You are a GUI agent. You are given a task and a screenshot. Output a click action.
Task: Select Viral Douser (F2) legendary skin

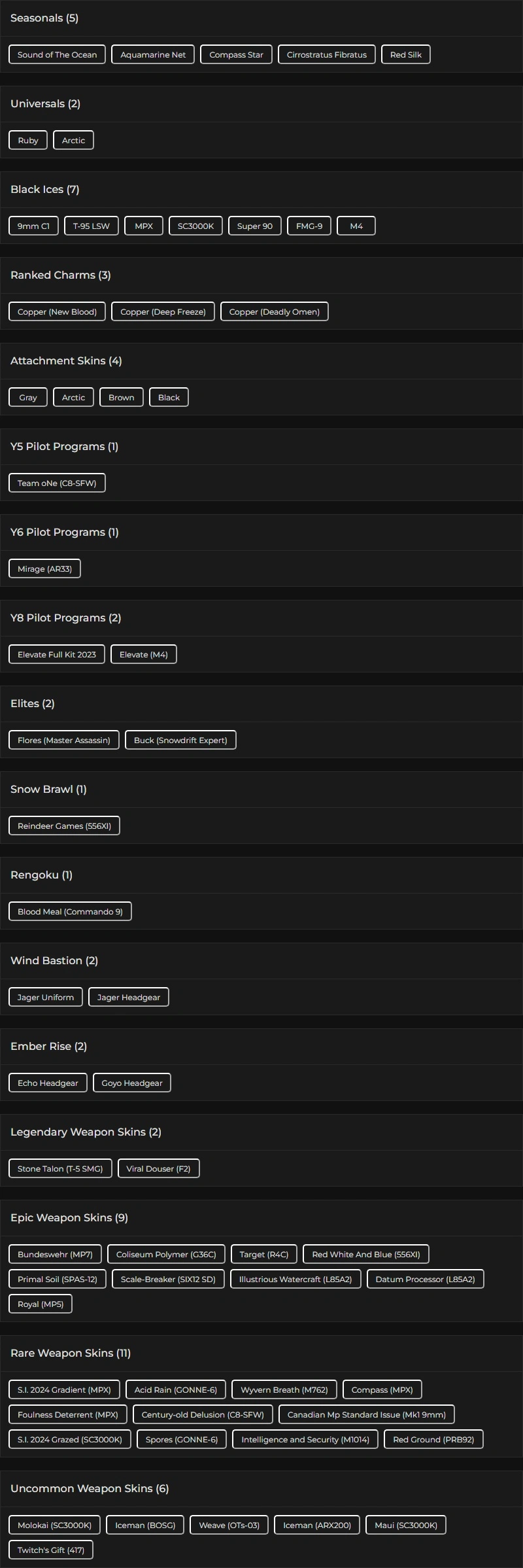click(x=158, y=1169)
